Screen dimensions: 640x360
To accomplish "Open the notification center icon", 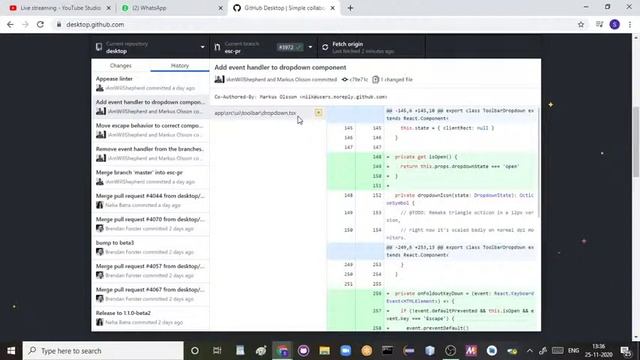I will 626,351.
